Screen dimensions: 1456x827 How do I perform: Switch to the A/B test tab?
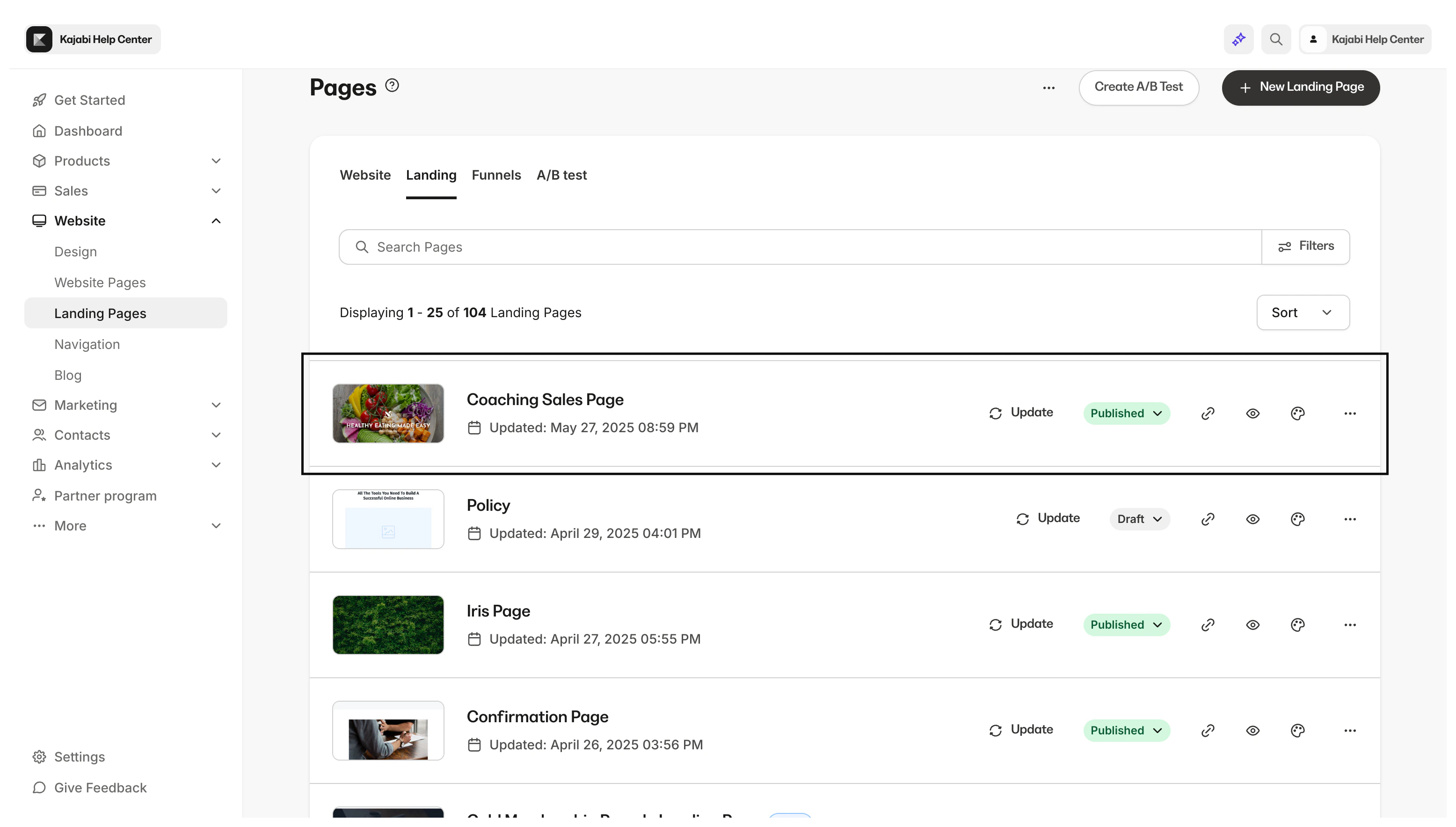coord(561,175)
